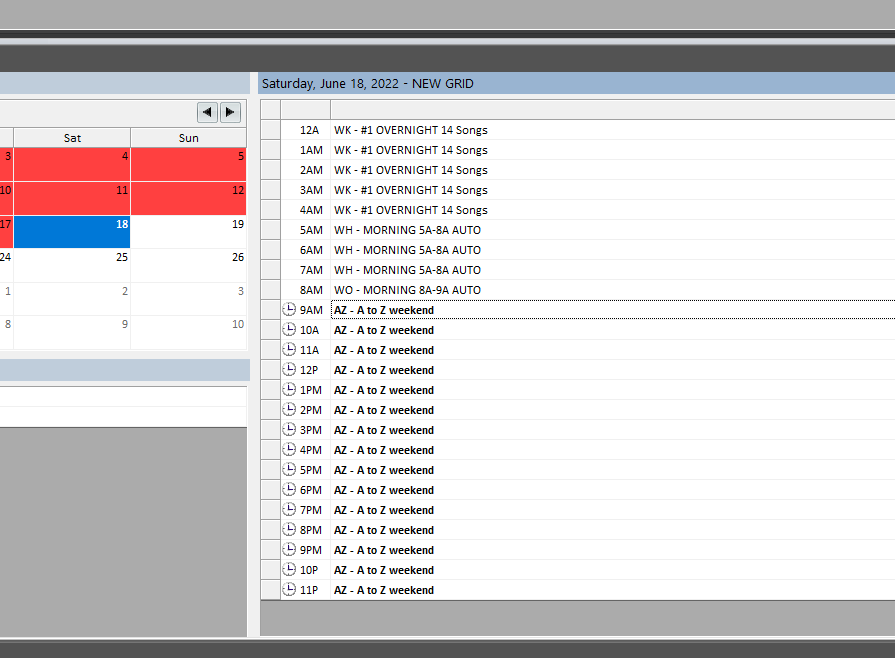Click the previous month arrow button
This screenshot has height=658, width=895.
point(207,112)
